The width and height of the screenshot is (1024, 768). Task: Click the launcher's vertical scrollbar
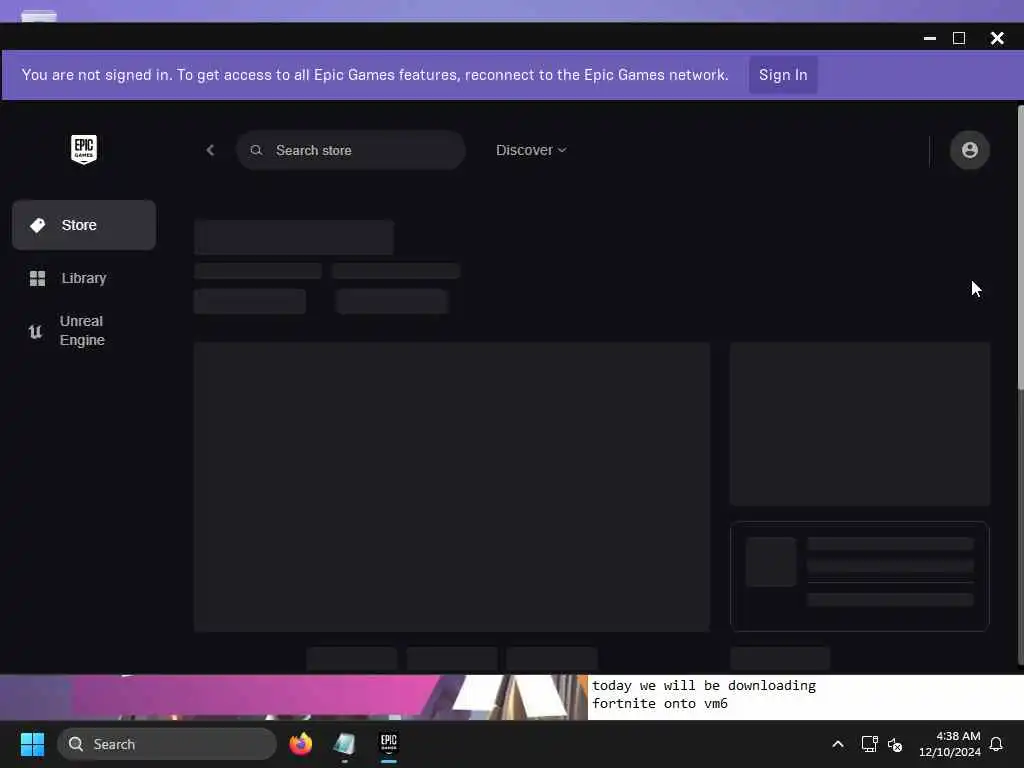pyautogui.click(x=1020, y=248)
